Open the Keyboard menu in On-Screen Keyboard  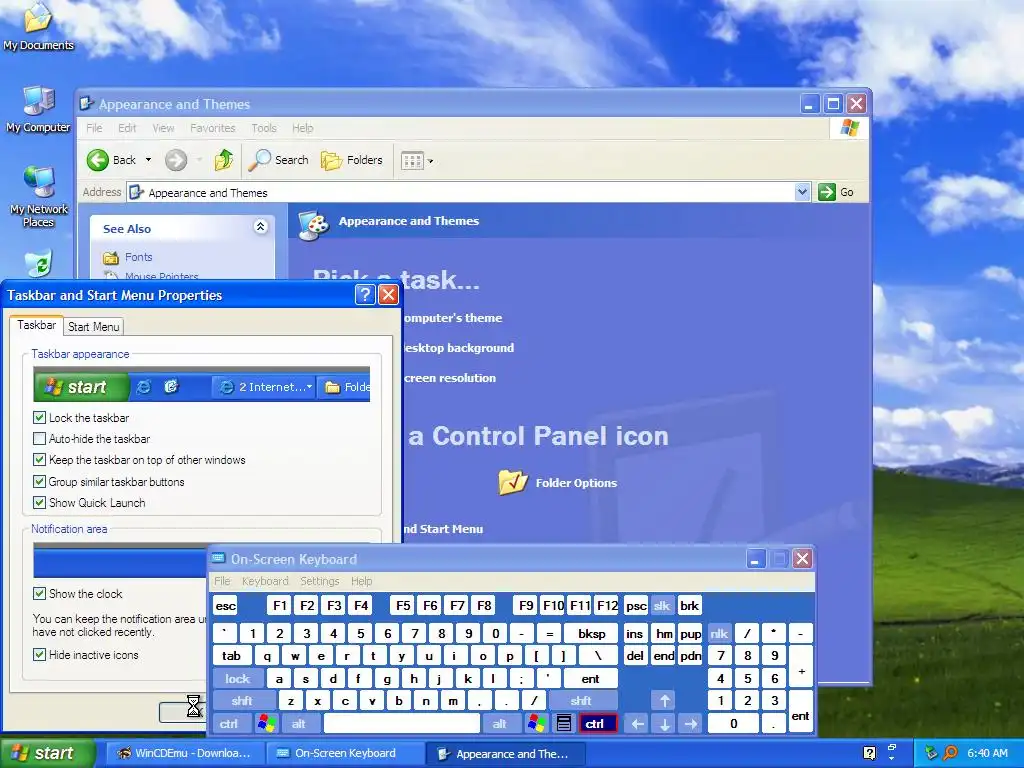tap(264, 581)
